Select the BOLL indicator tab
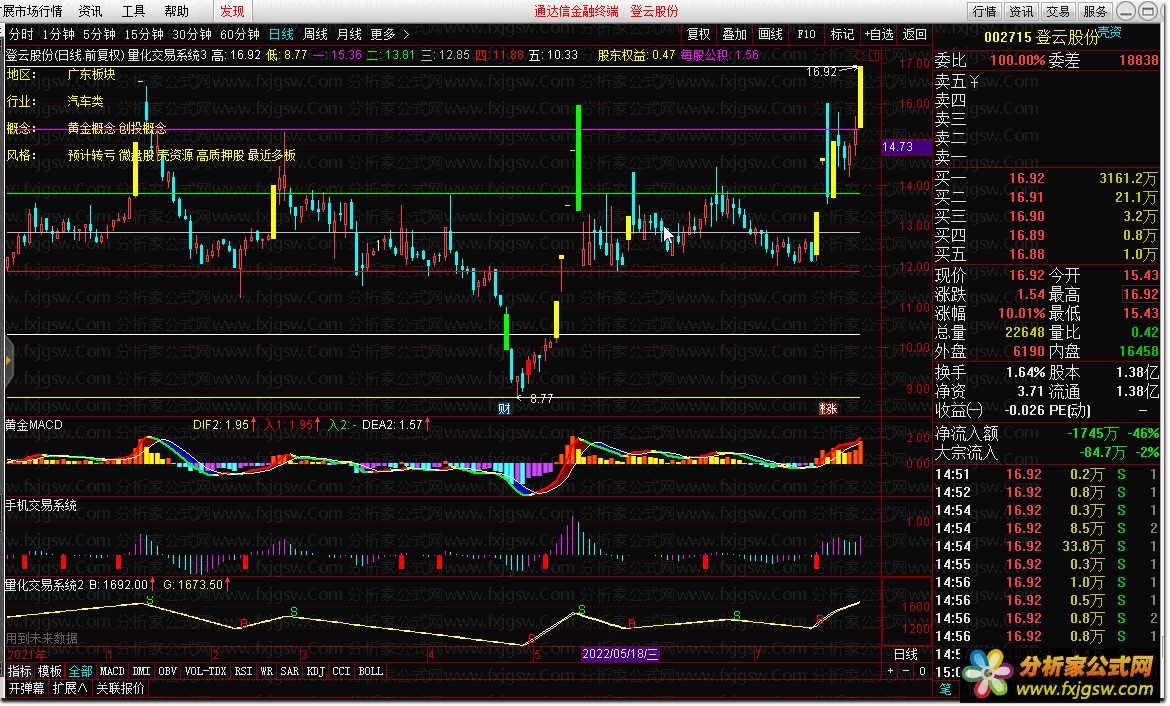The height and width of the screenshot is (706, 1170). point(371,672)
